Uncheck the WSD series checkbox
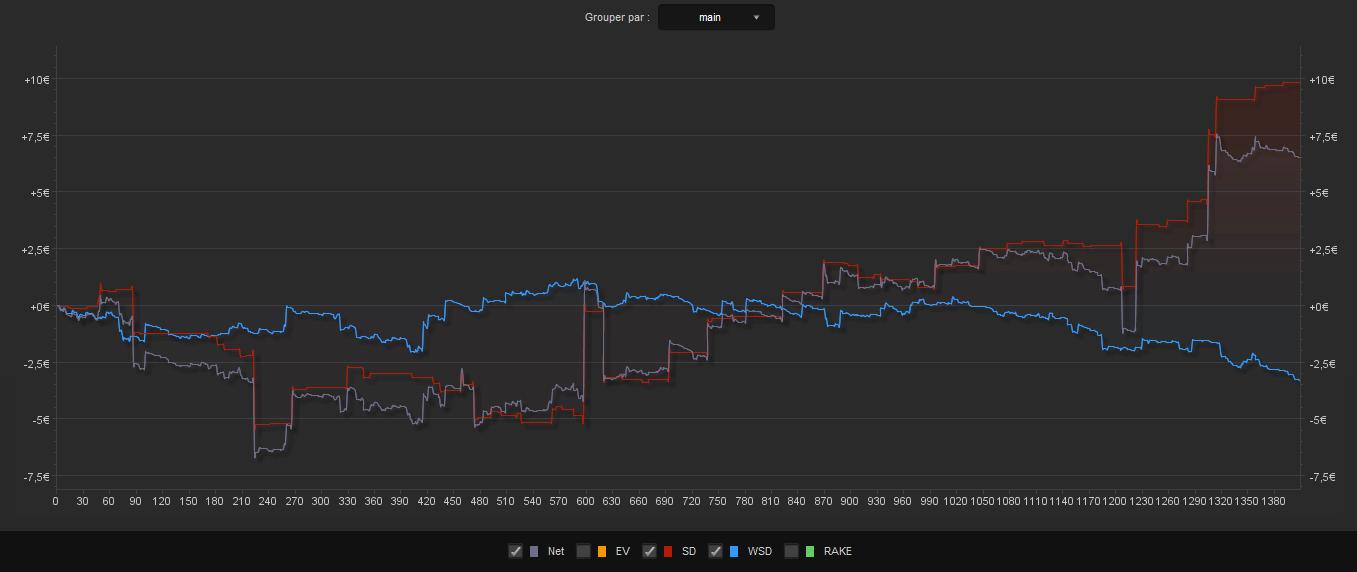Screen dimensions: 1357x572 pos(716,551)
